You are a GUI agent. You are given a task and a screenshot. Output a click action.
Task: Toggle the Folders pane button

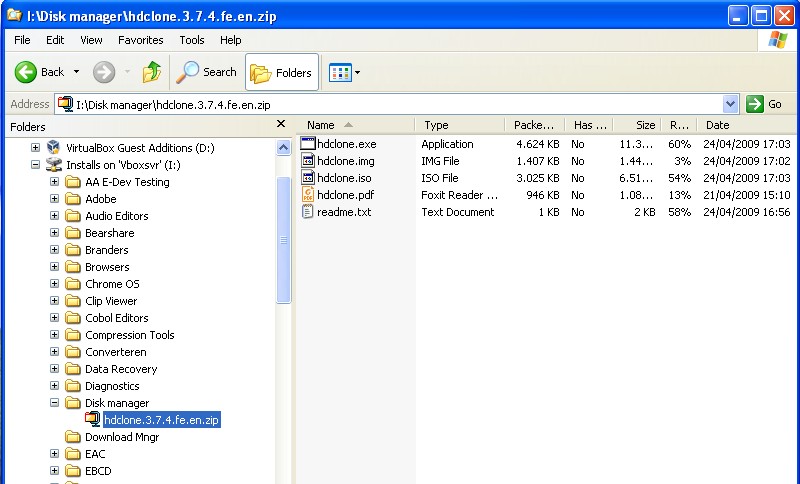[x=282, y=72]
